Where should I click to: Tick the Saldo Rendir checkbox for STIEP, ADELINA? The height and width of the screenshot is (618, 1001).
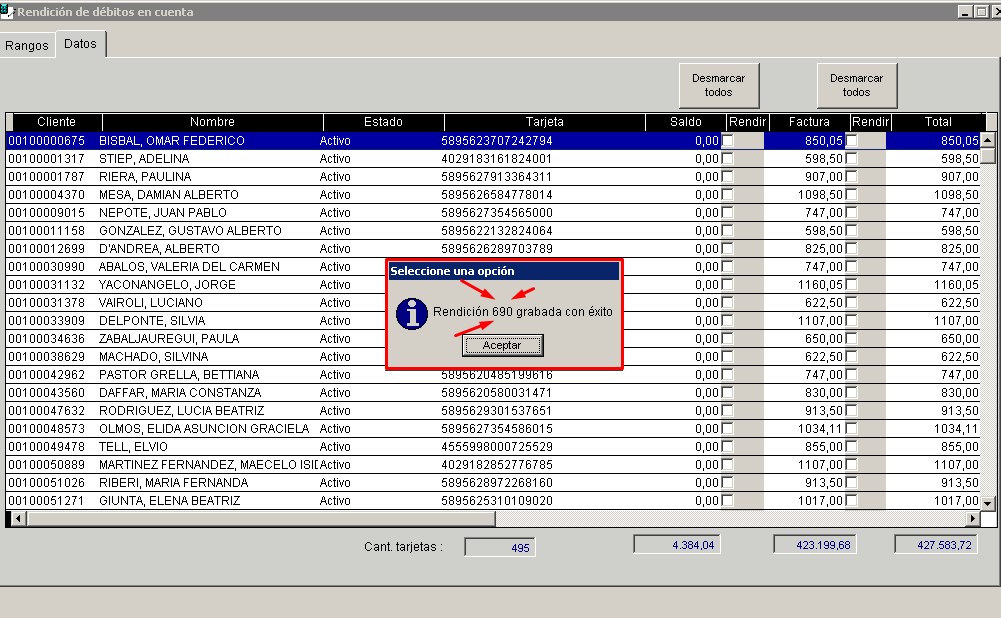tap(728, 159)
